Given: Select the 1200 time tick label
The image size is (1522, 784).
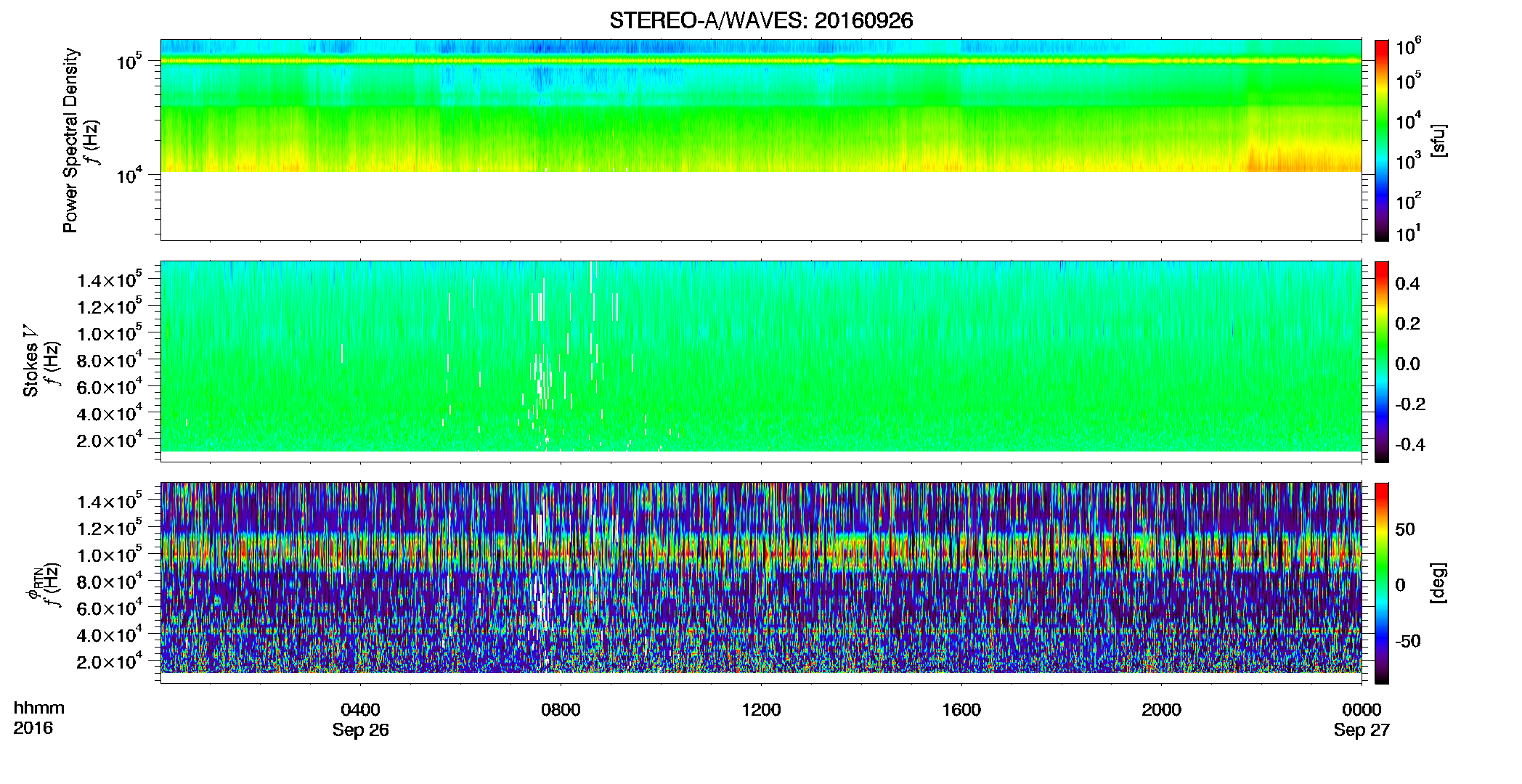Looking at the screenshot, I should point(761,710).
